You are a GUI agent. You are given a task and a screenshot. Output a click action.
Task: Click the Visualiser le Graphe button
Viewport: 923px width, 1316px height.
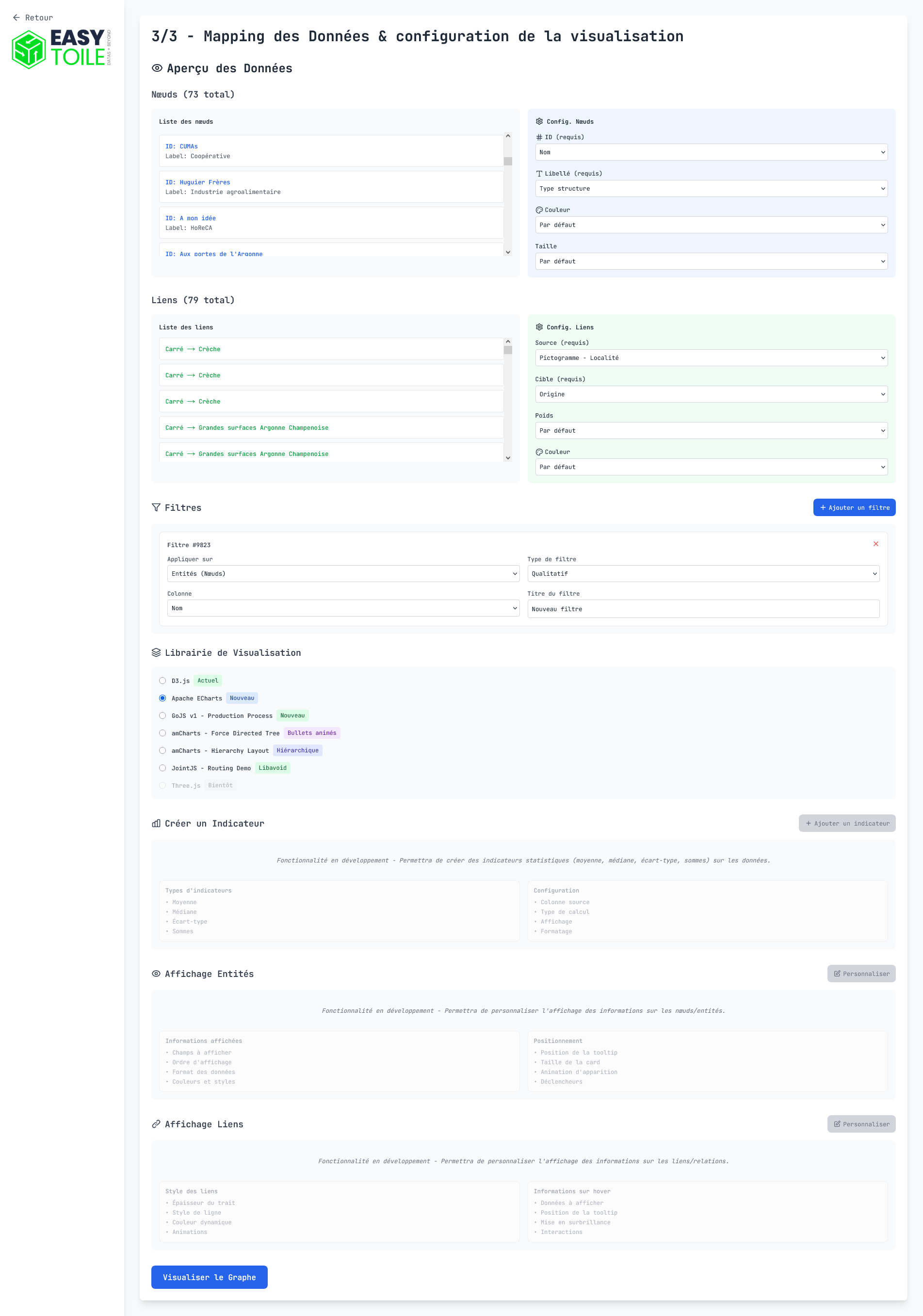209,1277
